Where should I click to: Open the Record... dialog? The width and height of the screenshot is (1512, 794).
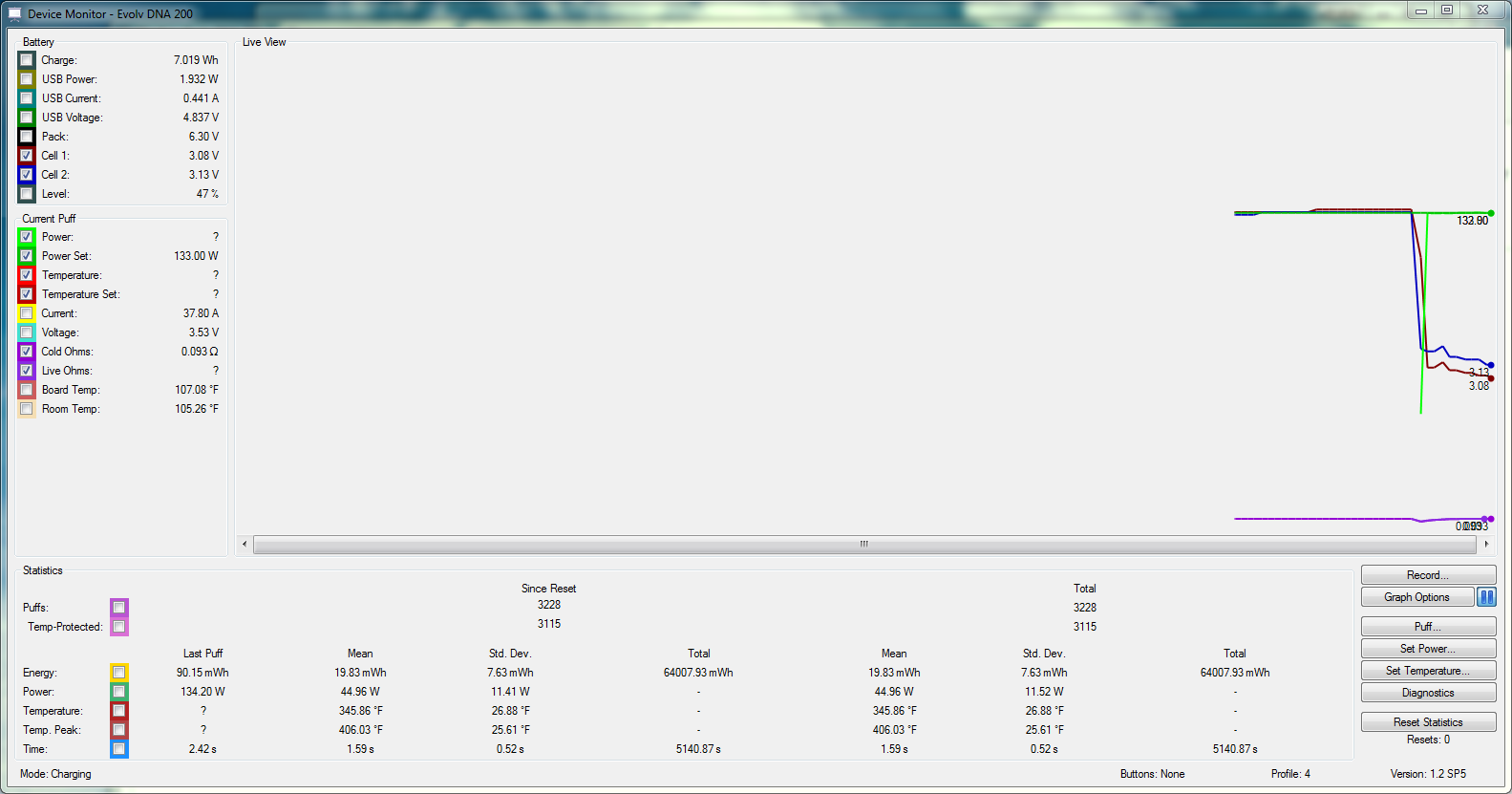pyautogui.click(x=1428, y=575)
